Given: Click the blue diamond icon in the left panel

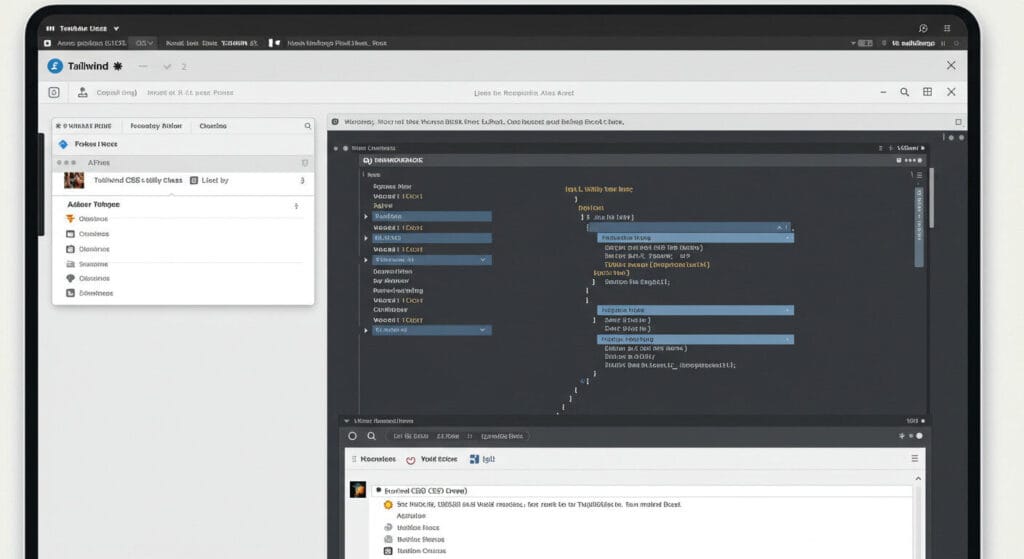Looking at the screenshot, I should tap(64, 144).
